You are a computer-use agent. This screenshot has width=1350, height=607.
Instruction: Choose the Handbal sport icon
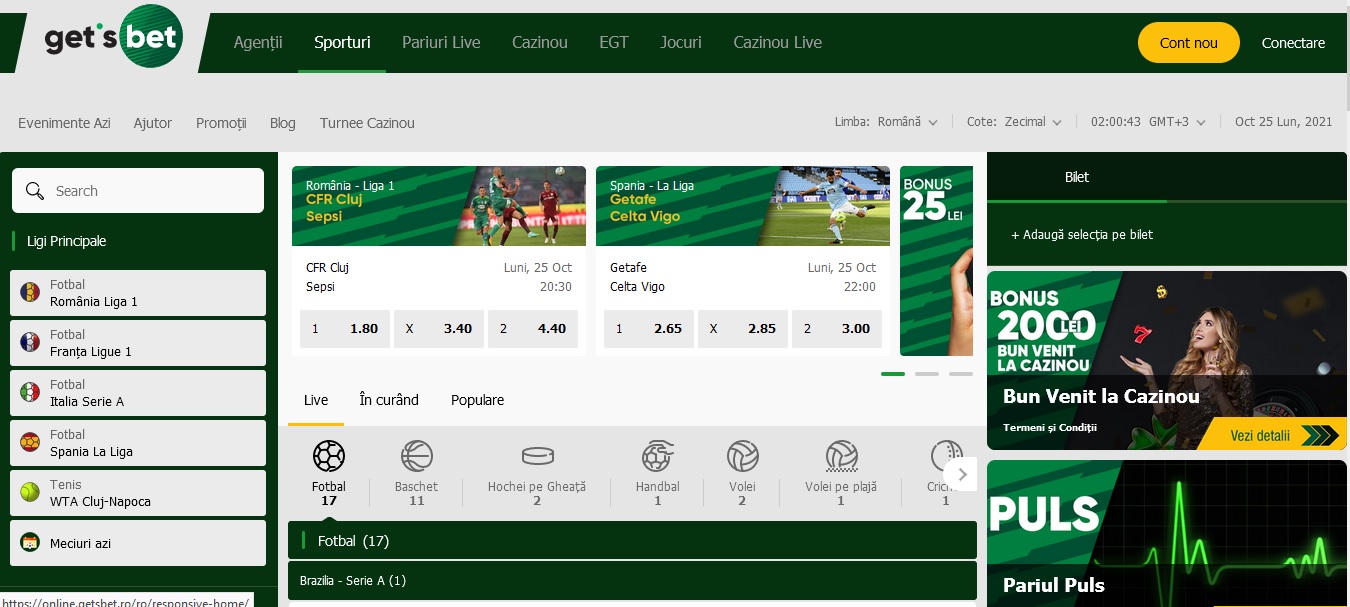pos(657,457)
